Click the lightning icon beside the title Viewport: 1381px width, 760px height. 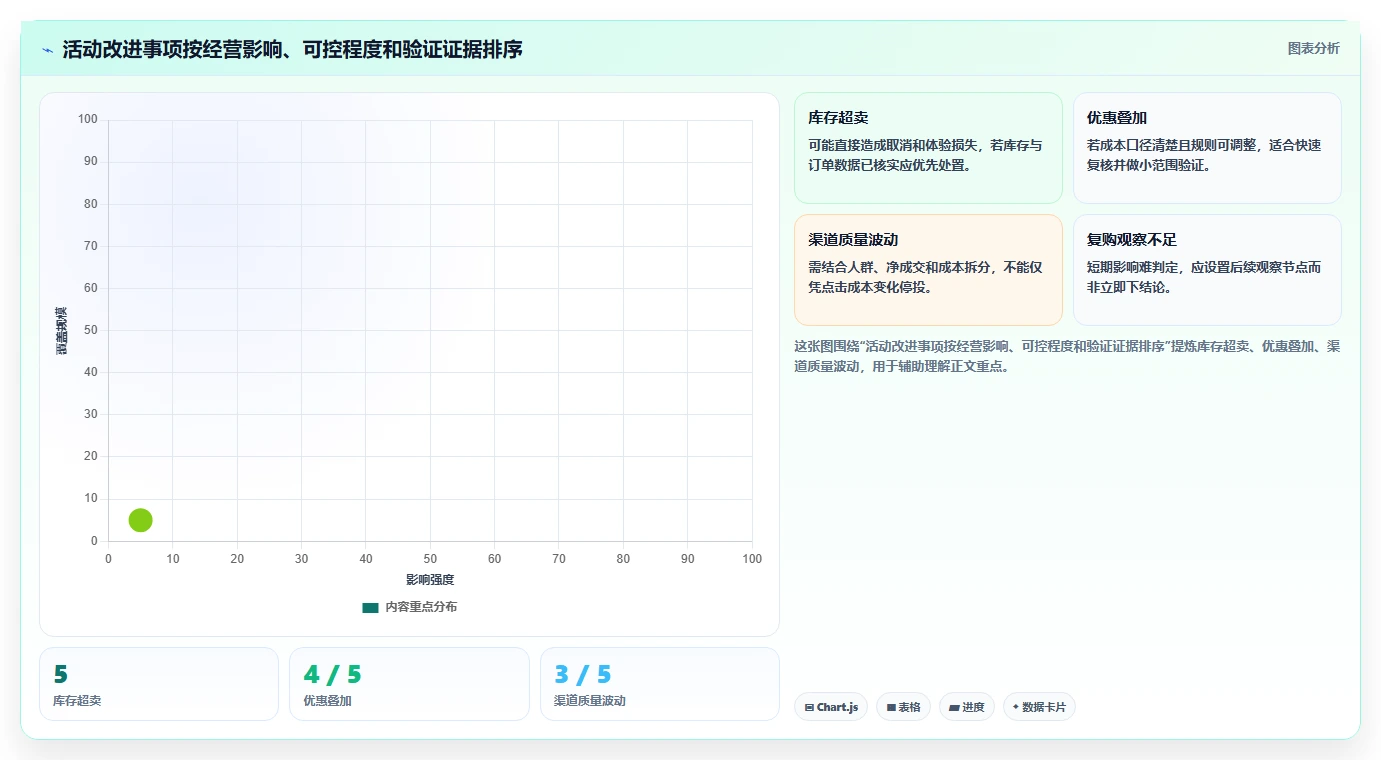click(x=47, y=50)
